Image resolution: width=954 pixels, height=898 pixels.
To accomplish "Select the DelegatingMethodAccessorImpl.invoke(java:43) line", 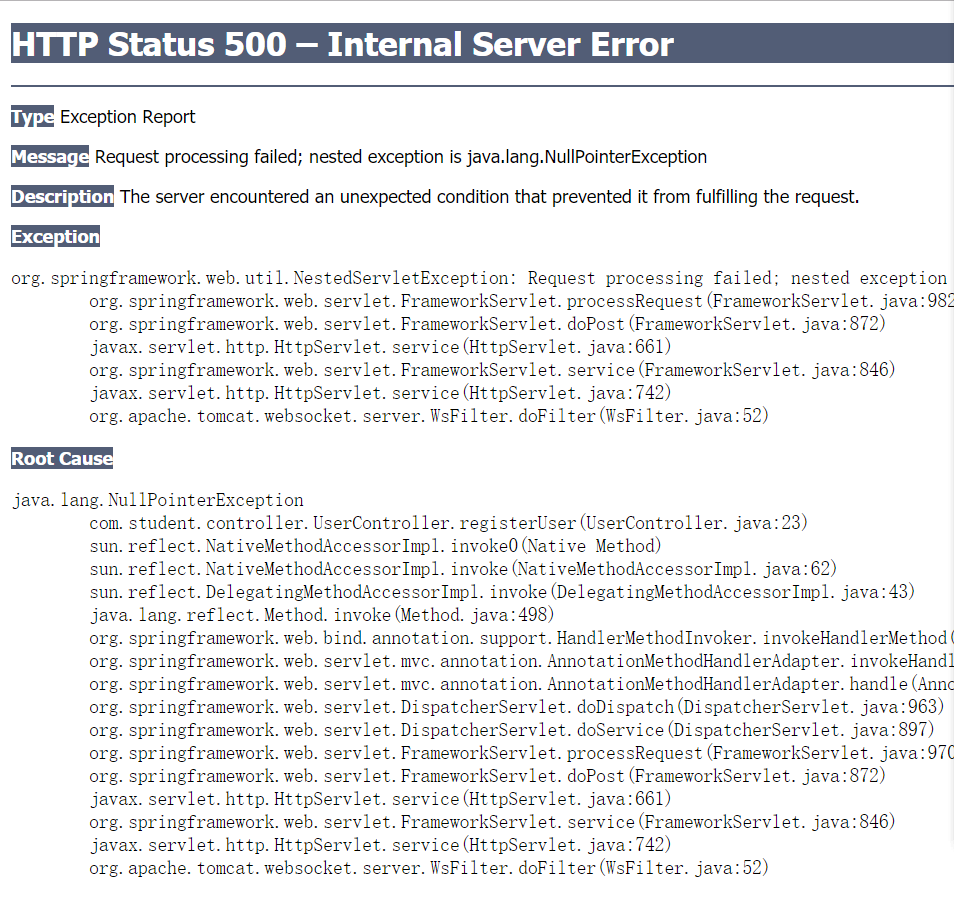I will coord(502,592).
